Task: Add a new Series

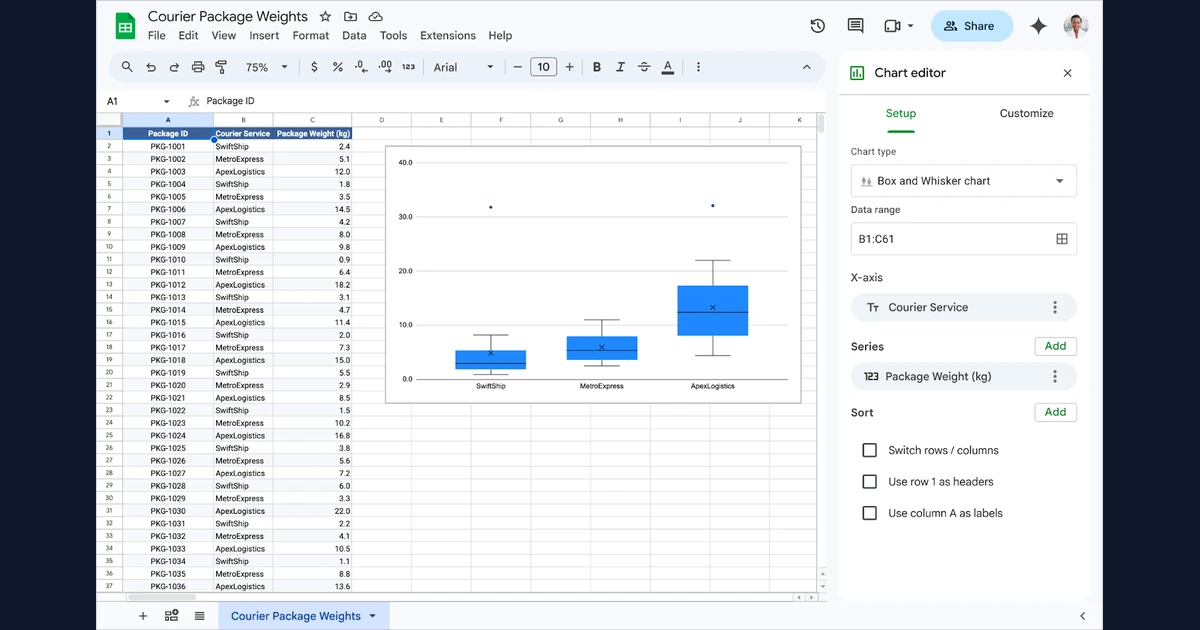Action: click(1055, 346)
